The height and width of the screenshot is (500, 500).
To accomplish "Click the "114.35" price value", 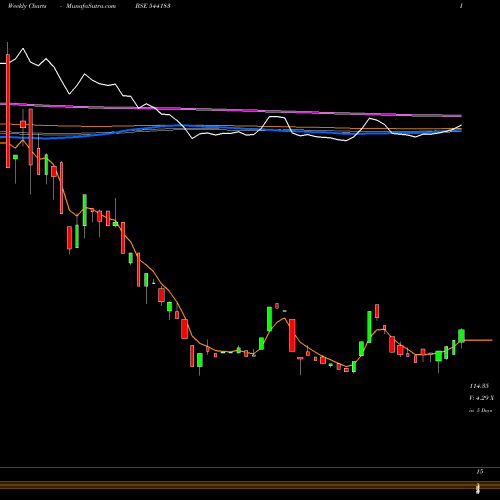I will (x=479, y=386).
